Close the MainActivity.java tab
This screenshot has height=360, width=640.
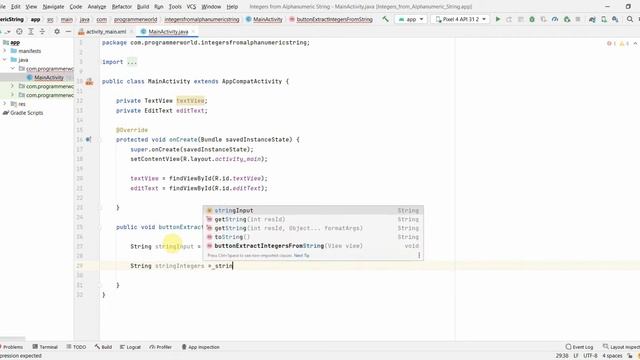[x=193, y=32]
